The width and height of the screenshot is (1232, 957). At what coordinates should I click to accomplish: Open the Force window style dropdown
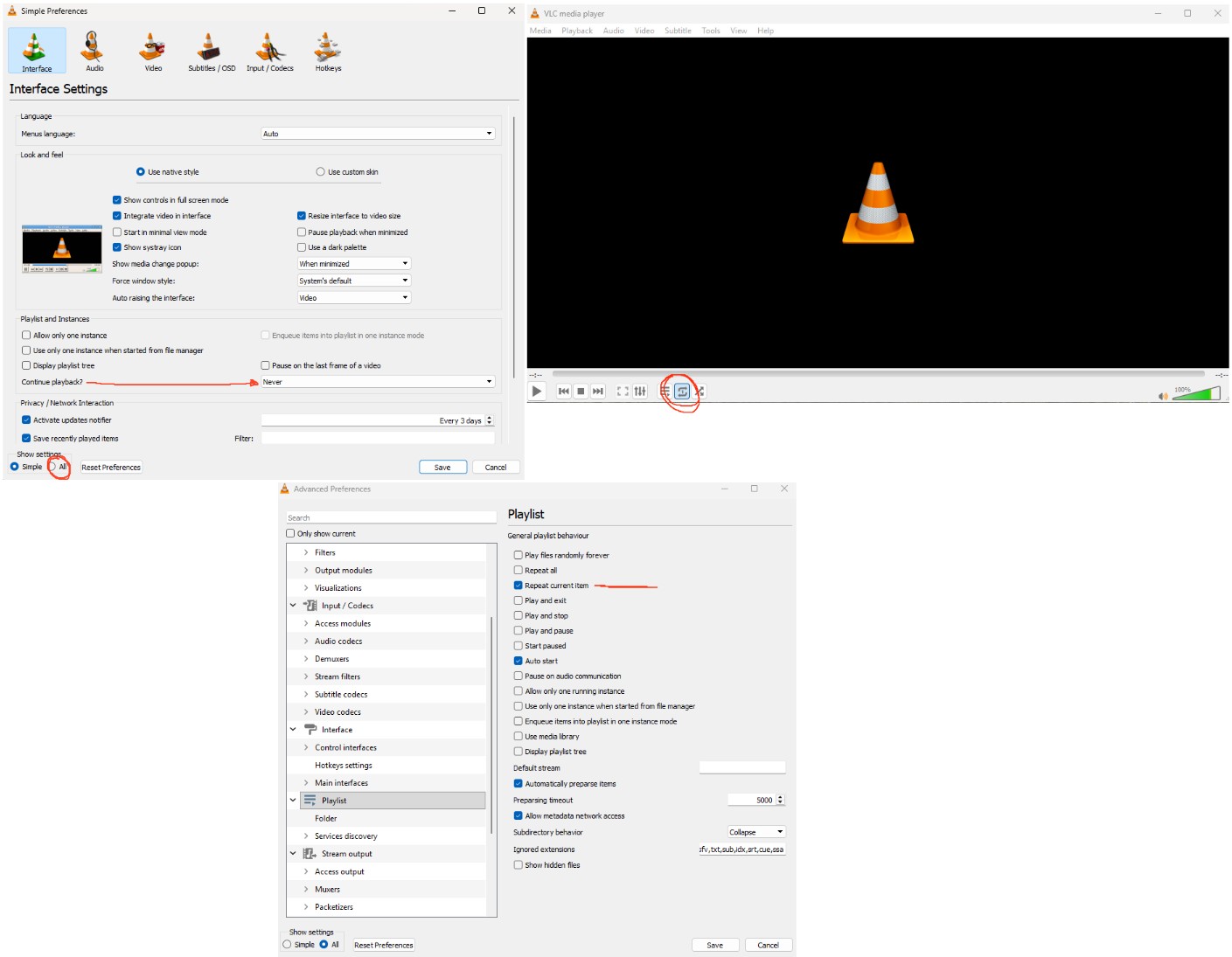point(354,281)
